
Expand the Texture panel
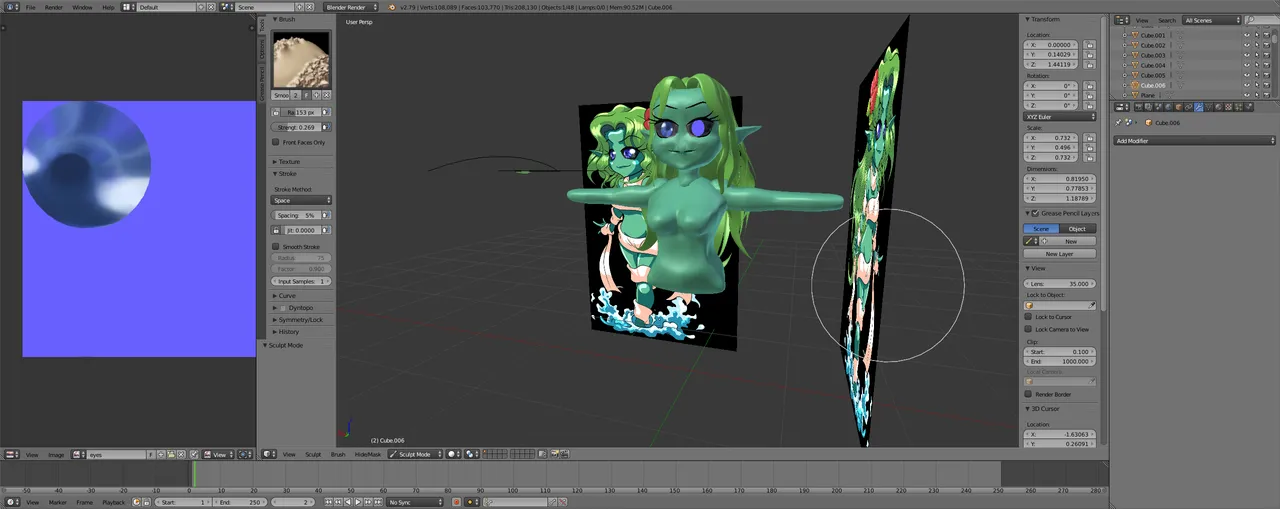pyautogui.click(x=289, y=161)
